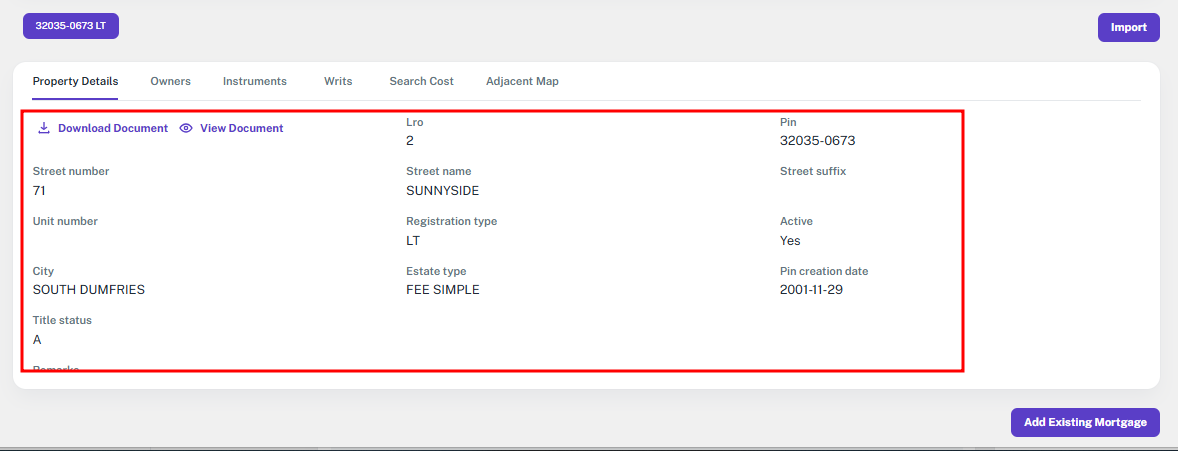This screenshot has height=451, width=1178.
Task: Click the Title status label
Action: tap(62, 320)
